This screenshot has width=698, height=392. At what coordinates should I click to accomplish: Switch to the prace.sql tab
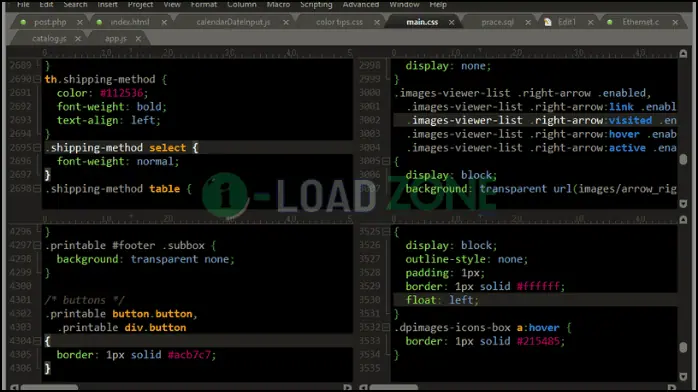(497, 22)
